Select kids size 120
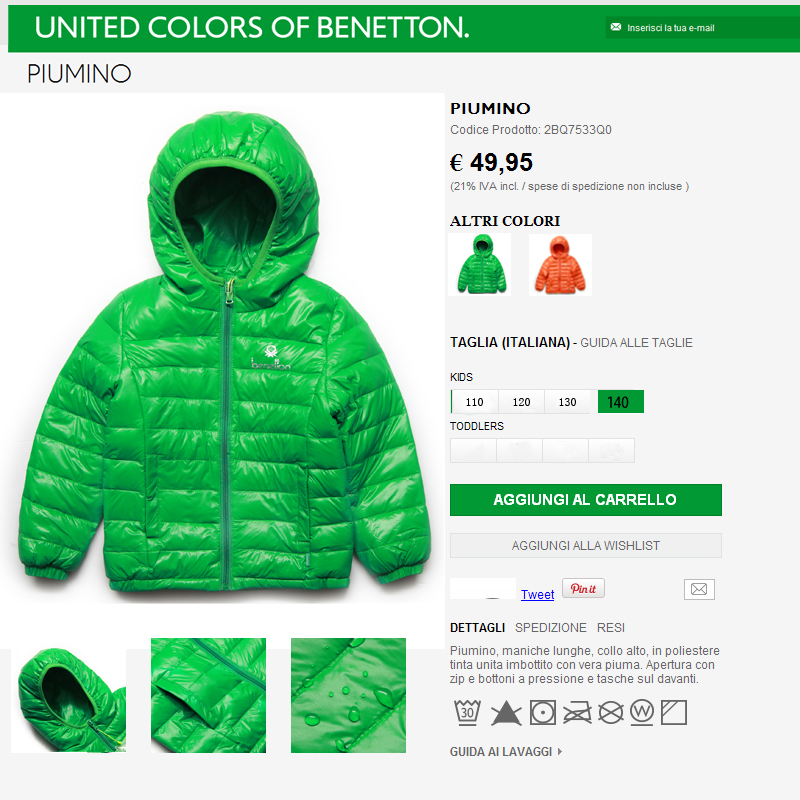 coord(521,402)
